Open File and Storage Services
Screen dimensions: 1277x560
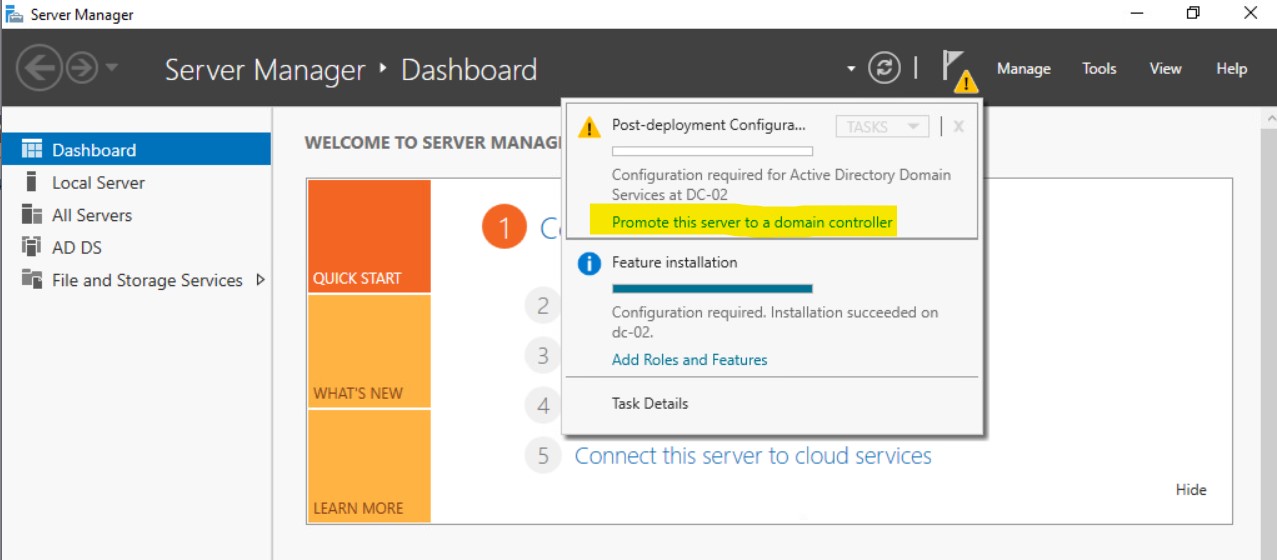[147, 281]
